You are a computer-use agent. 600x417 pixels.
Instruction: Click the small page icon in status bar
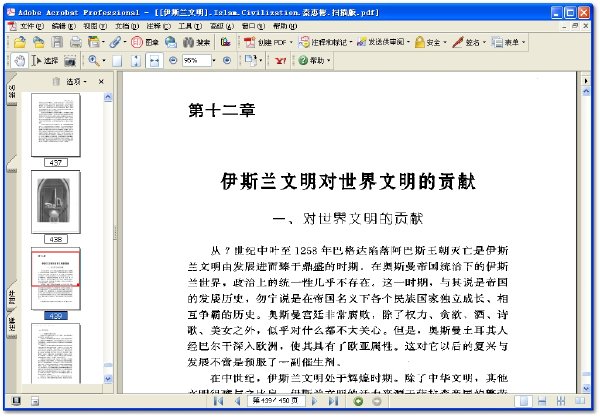tap(35, 401)
